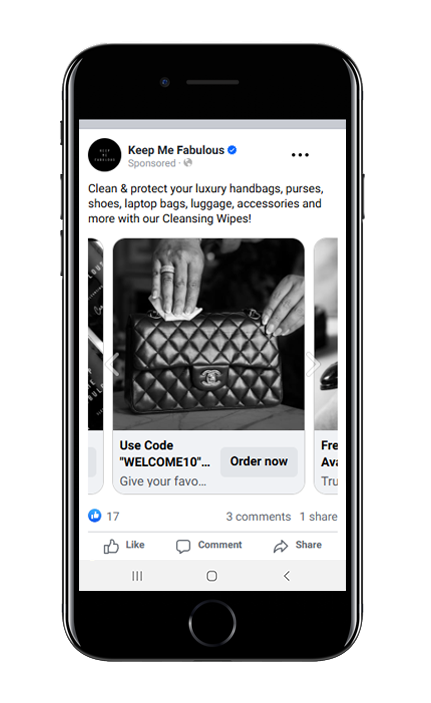Click the blue verified badge icon
Viewport: 431px width, 703px height.
[x=232, y=150]
